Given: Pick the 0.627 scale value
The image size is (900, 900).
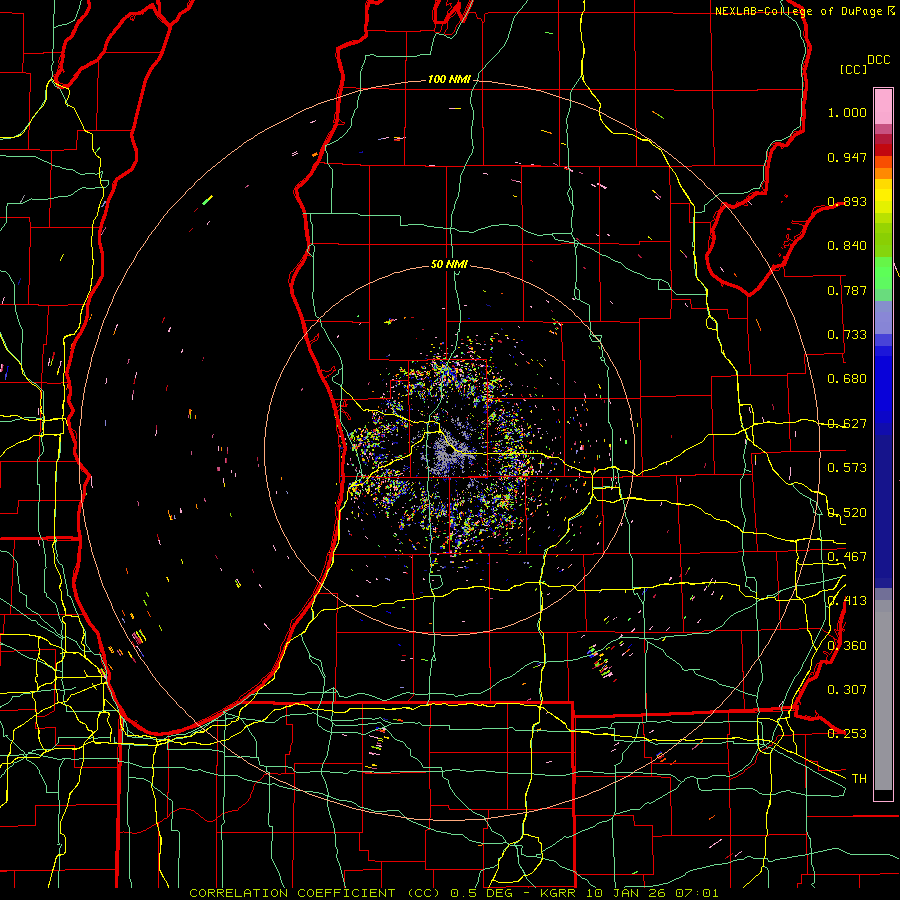Looking at the screenshot, I should pos(847,424).
